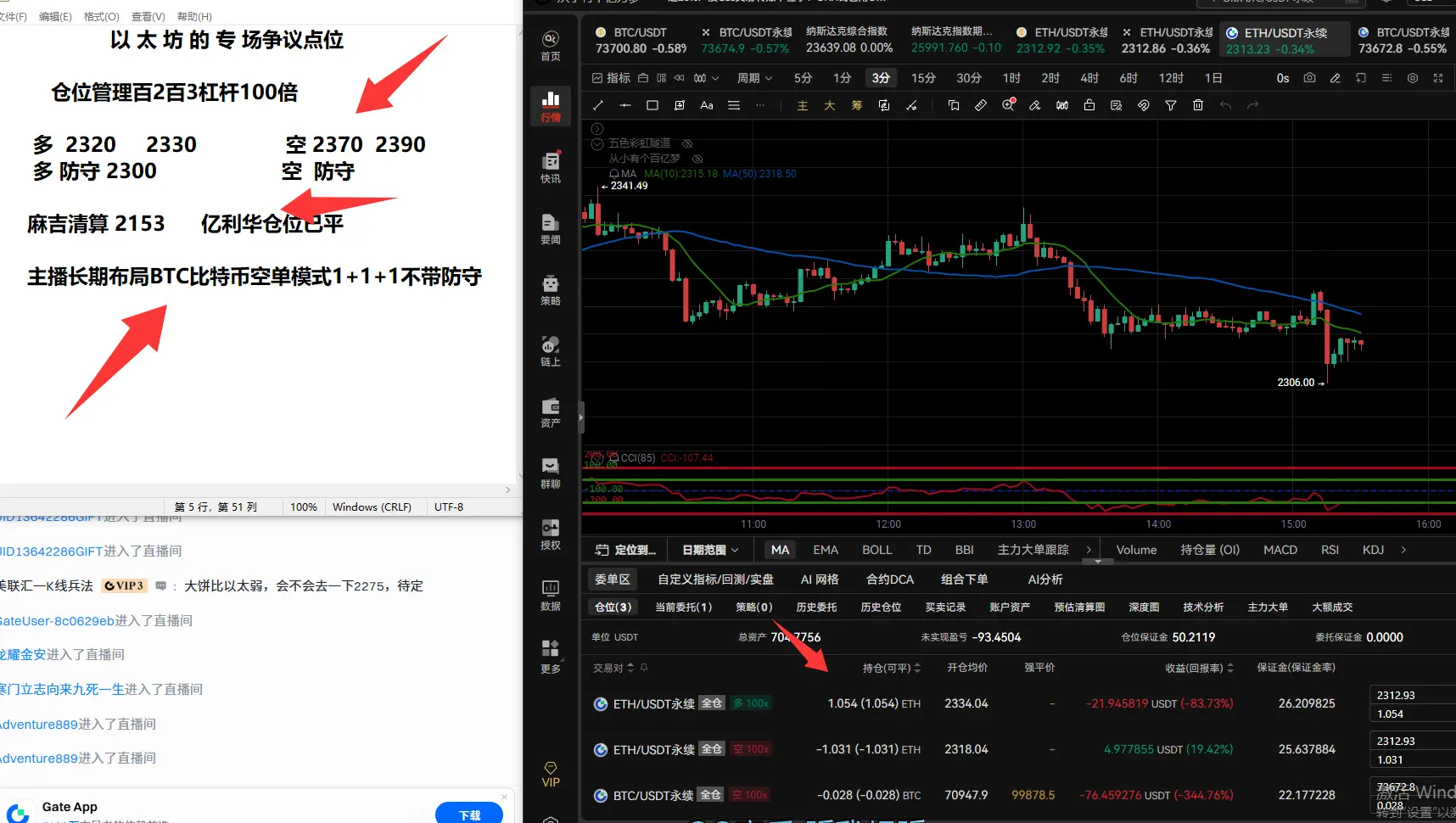Select the 15分 timeframe
This screenshot has height=823, width=1456.
click(x=923, y=78)
